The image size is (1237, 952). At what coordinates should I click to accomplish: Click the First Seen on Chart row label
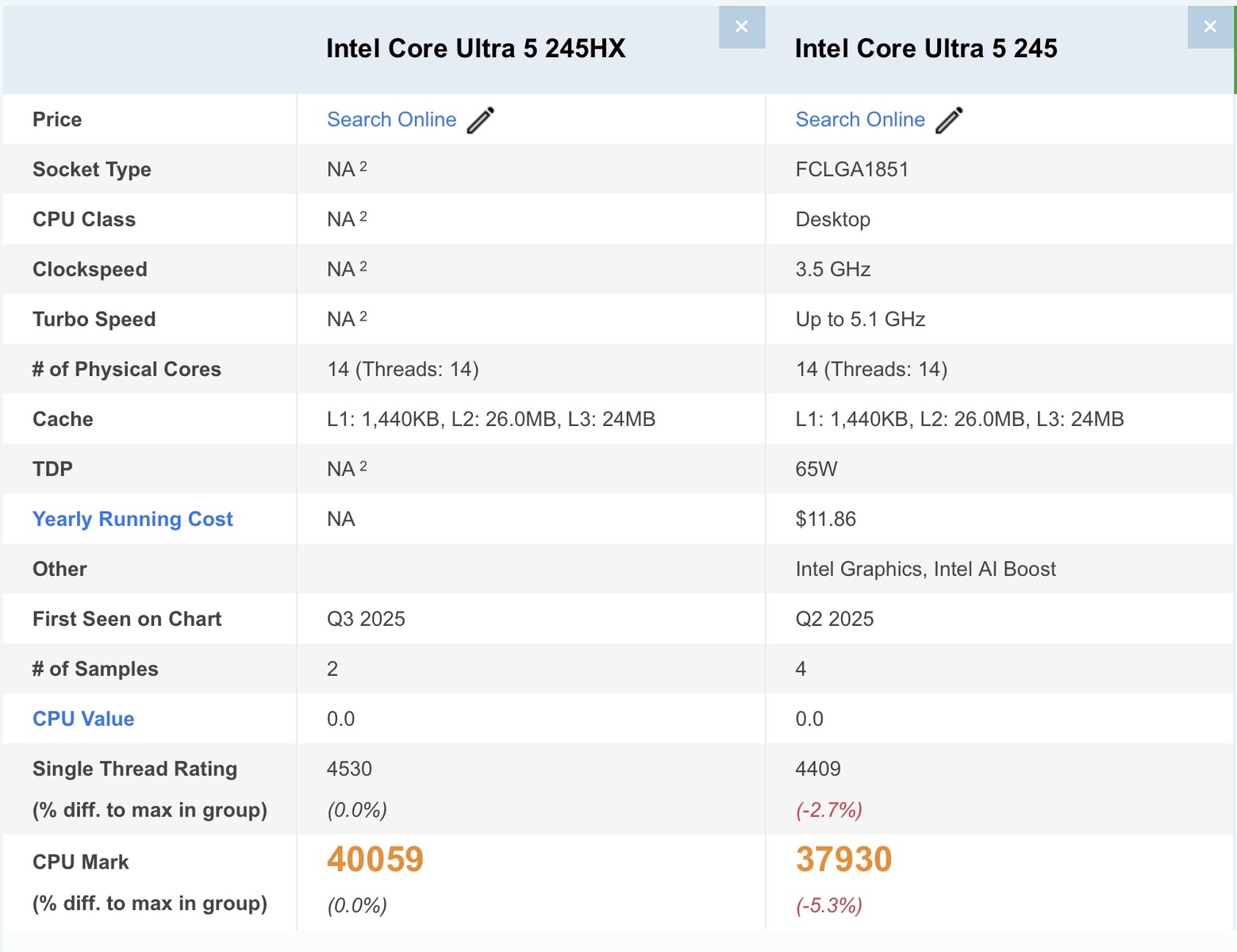(x=126, y=619)
